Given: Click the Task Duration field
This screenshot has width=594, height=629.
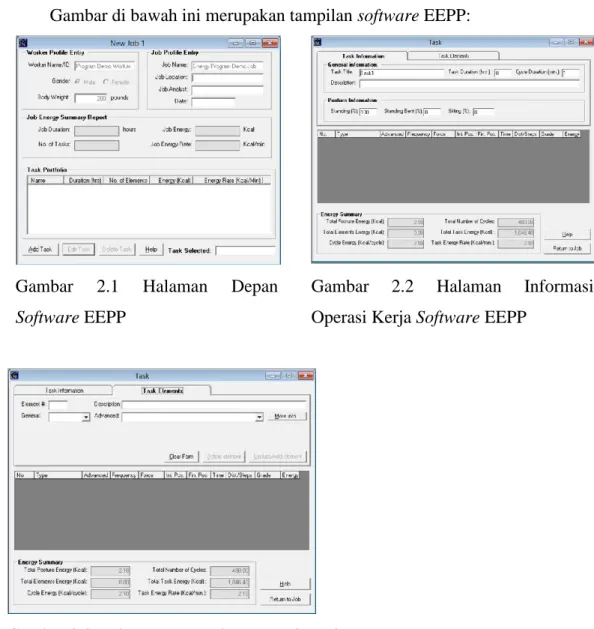Looking at the screenshot, I should click(x=503, y=73).
